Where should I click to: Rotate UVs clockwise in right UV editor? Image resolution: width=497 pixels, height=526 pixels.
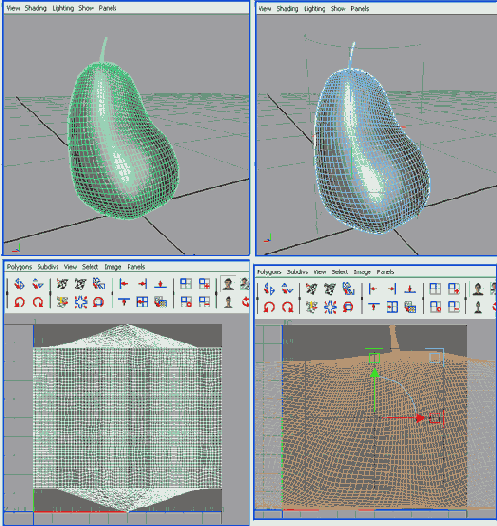point(287,307)
